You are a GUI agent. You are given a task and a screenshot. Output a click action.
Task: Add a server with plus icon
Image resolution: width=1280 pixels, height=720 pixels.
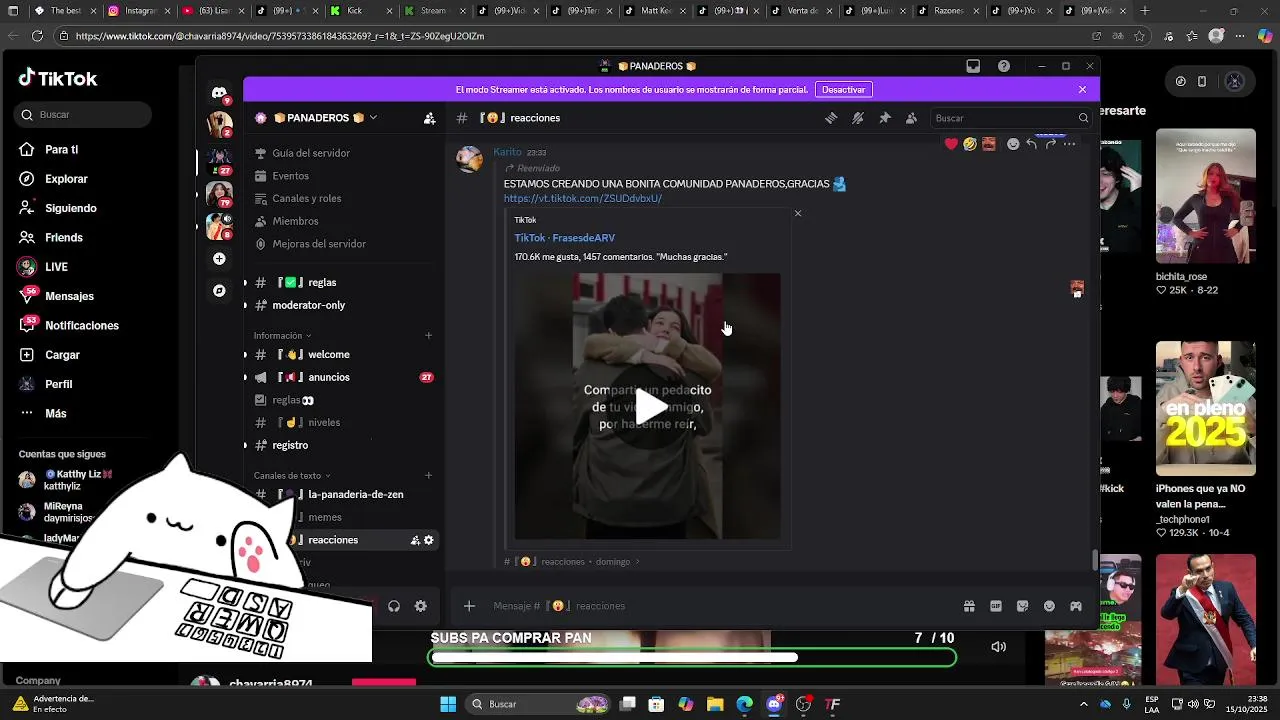click(219, 259)
